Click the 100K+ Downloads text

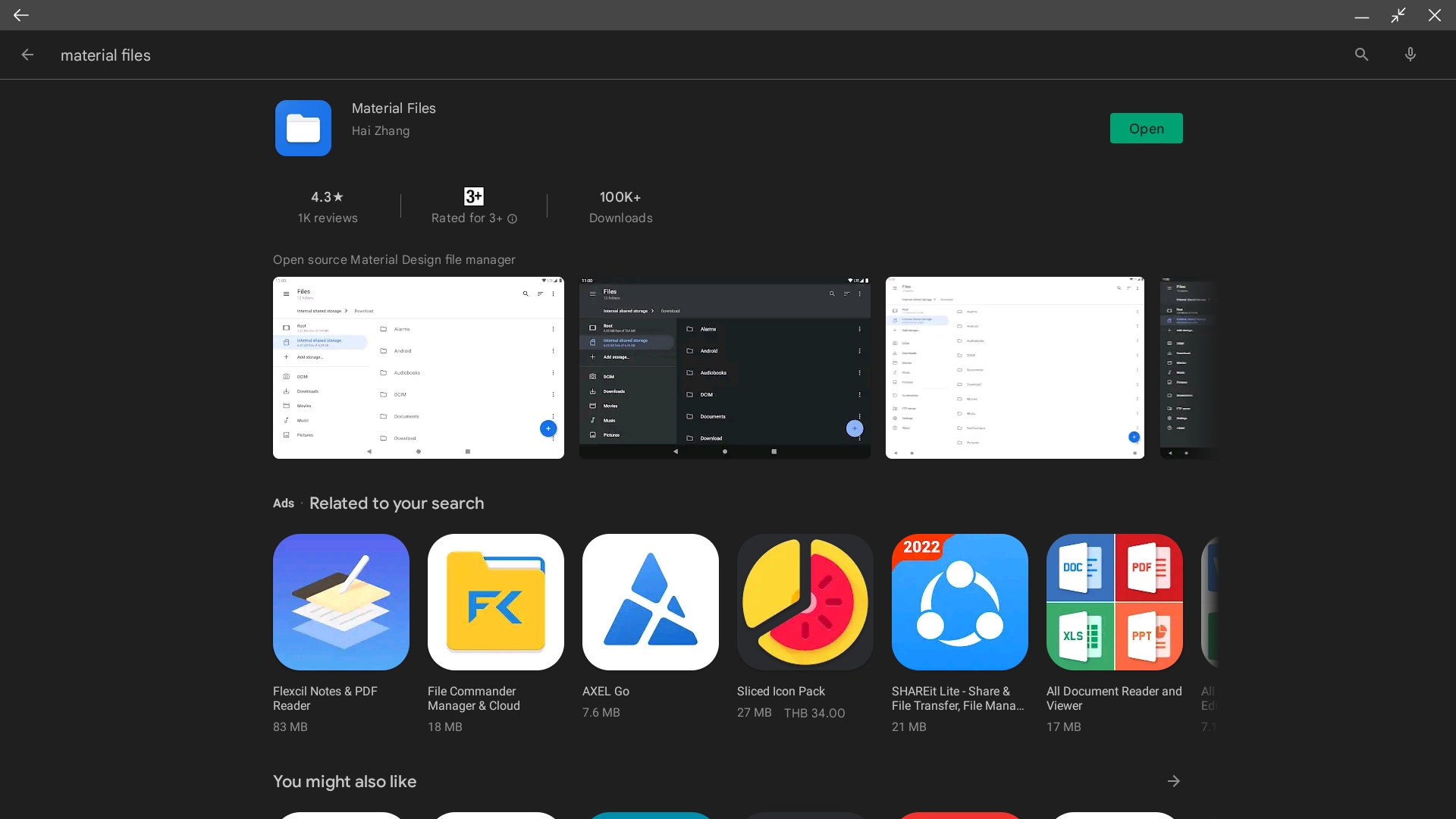point(621,207)
